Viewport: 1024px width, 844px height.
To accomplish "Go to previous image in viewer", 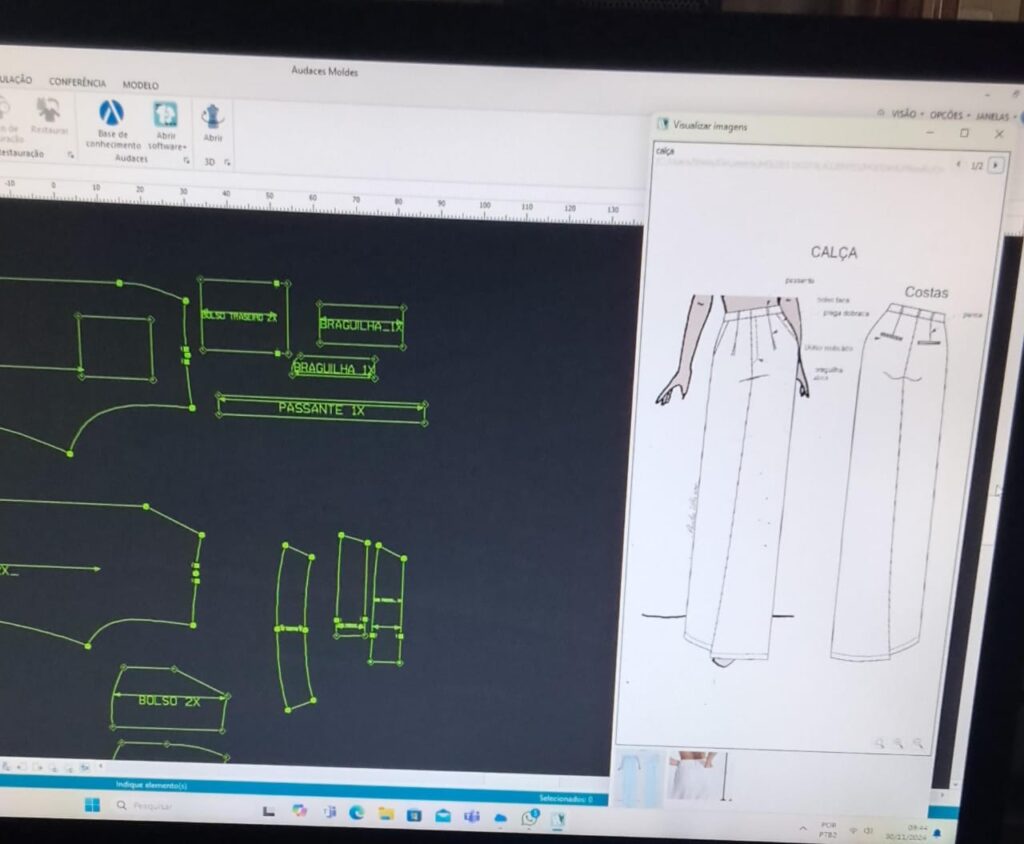I will (x=958, y=164).
